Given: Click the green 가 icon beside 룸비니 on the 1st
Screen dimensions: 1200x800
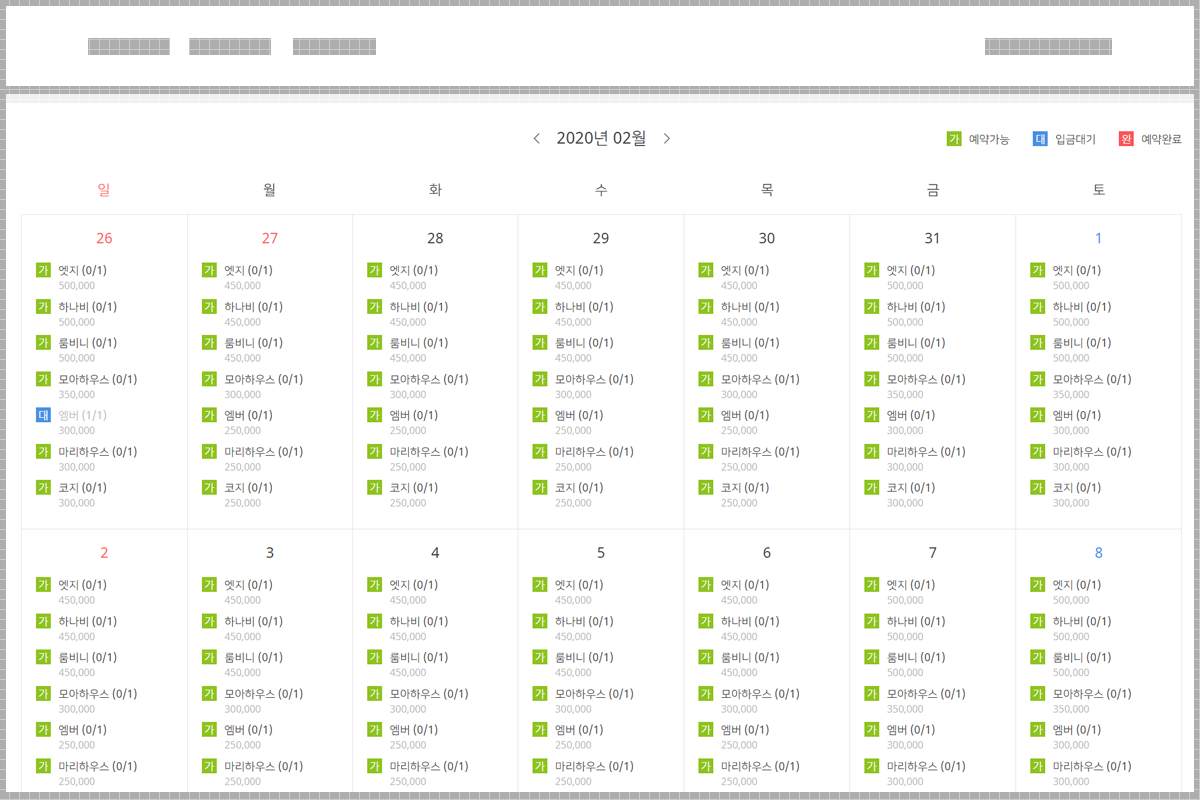Looking at the screenshot, I should (1037, 343).
